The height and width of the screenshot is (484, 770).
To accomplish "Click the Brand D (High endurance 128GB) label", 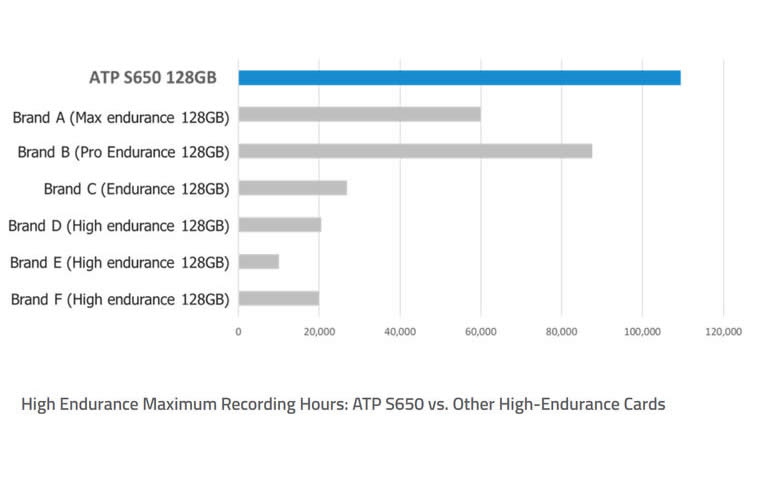I will pyautogui.click(x=118, y=226).
